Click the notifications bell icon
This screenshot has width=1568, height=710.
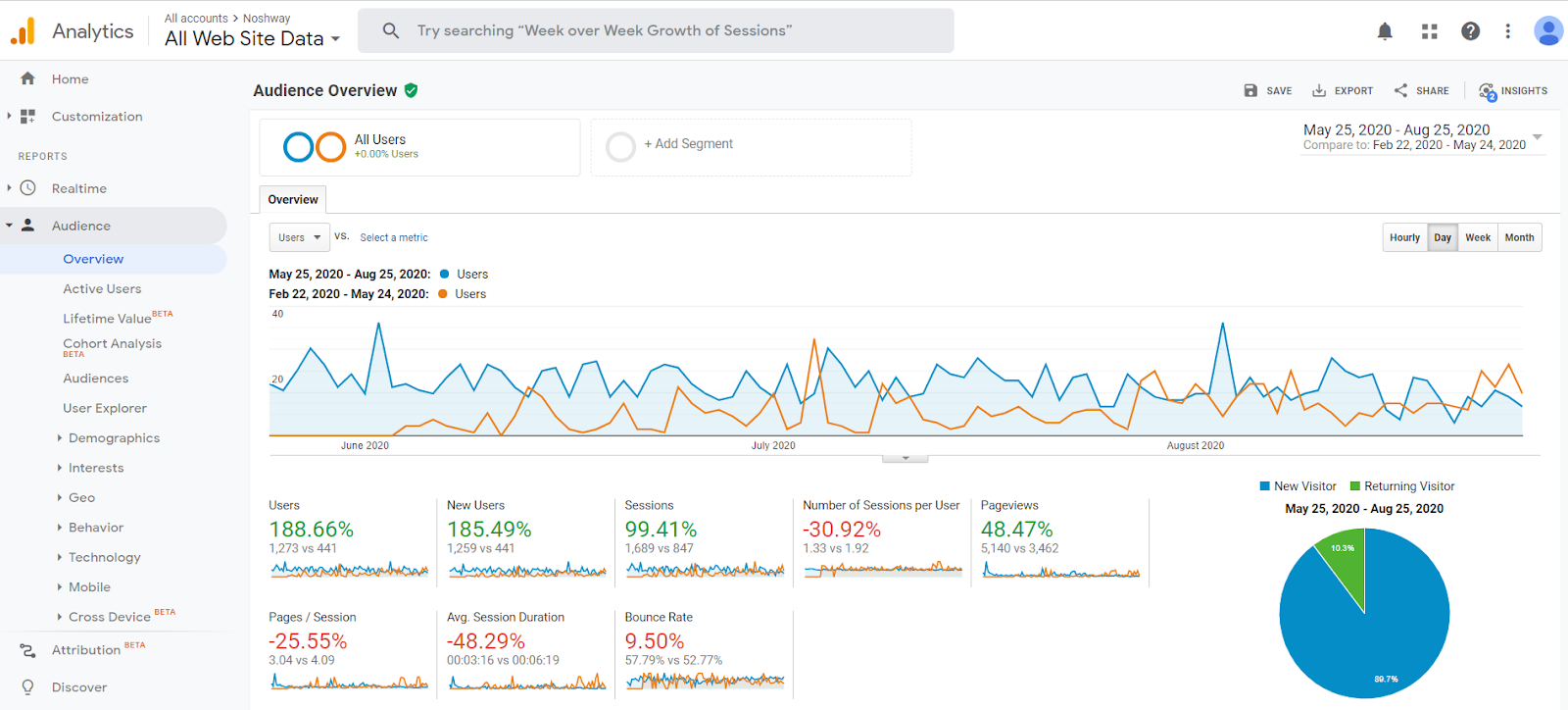1385,31
